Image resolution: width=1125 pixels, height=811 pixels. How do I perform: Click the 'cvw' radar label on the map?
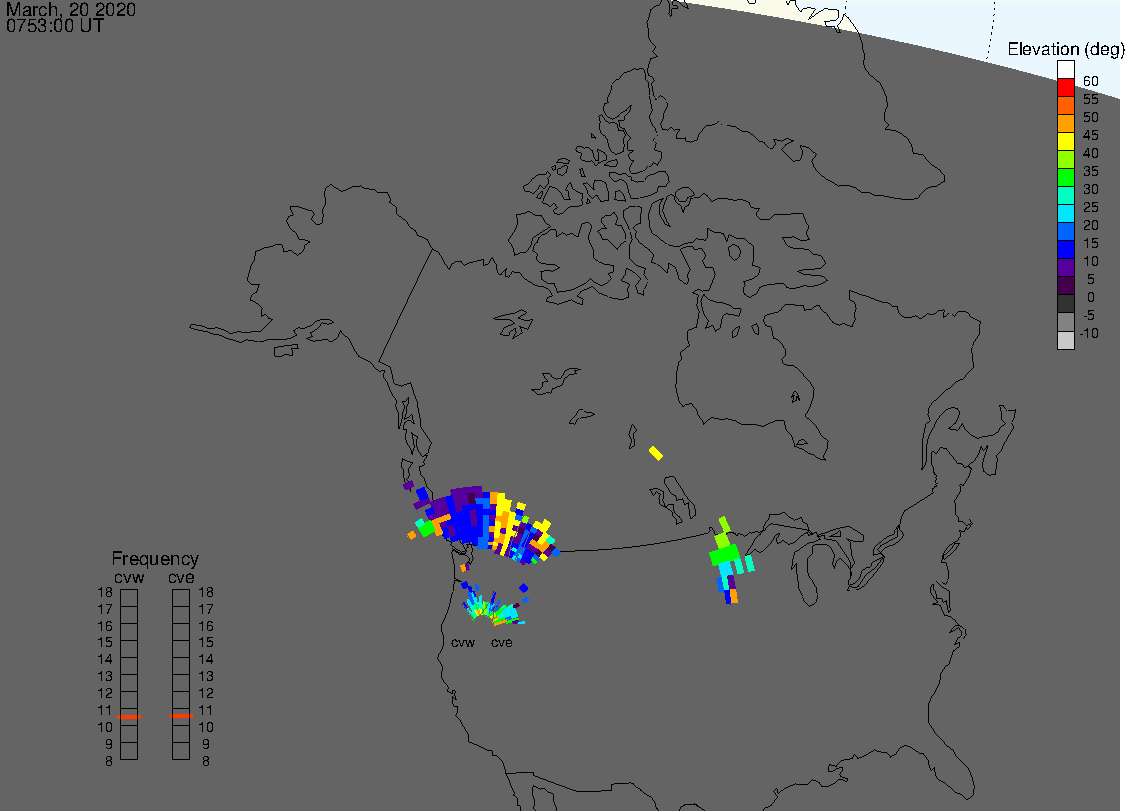pyautogui.click(x=463, y=643)
